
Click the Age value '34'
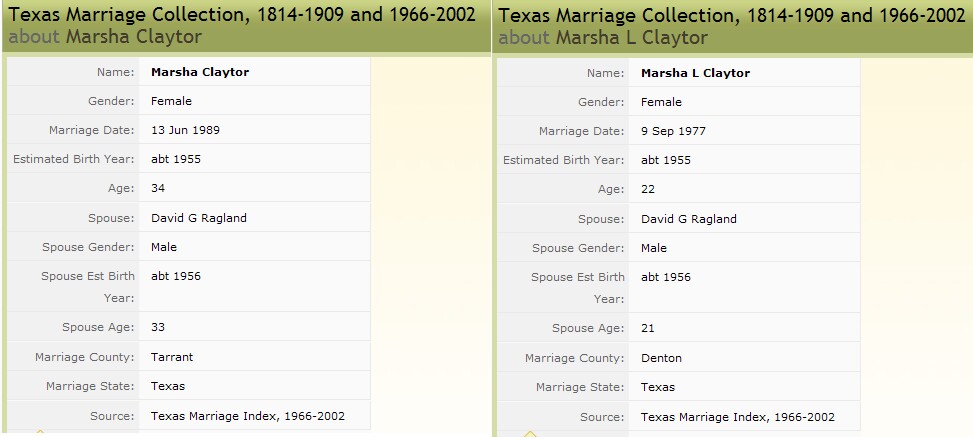tap(158, 188)
